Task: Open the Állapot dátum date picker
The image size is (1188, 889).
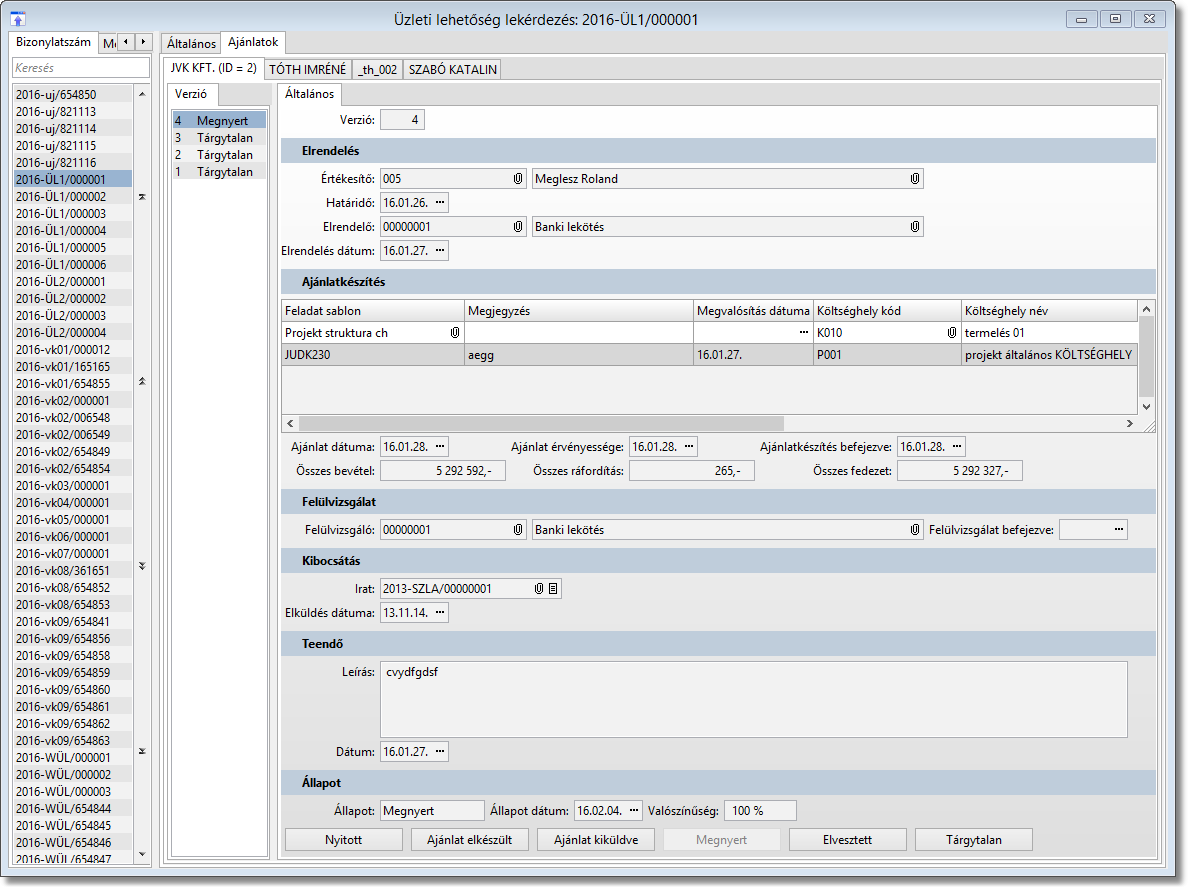Action: (x=633, y=811)
